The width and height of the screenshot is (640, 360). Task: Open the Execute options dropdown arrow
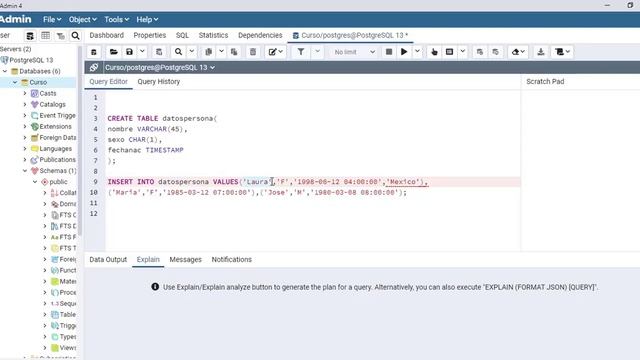417,51
